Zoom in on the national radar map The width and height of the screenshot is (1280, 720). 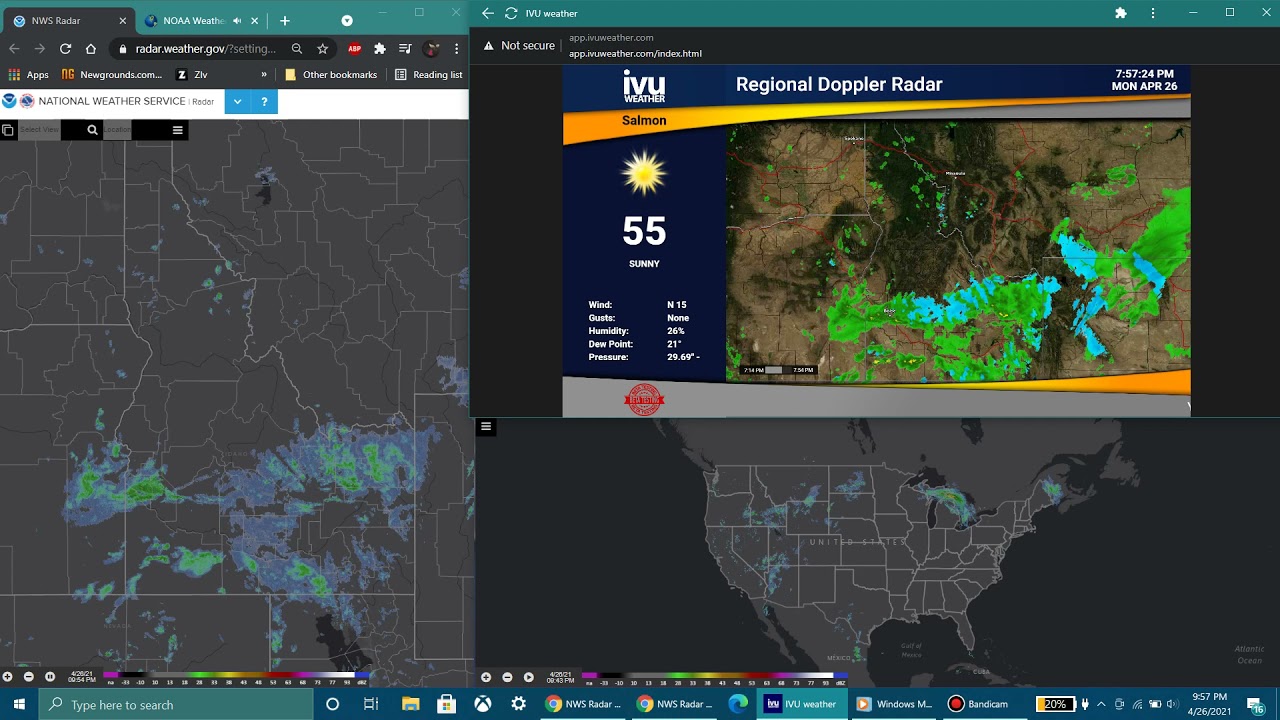[x=486, y=677]
